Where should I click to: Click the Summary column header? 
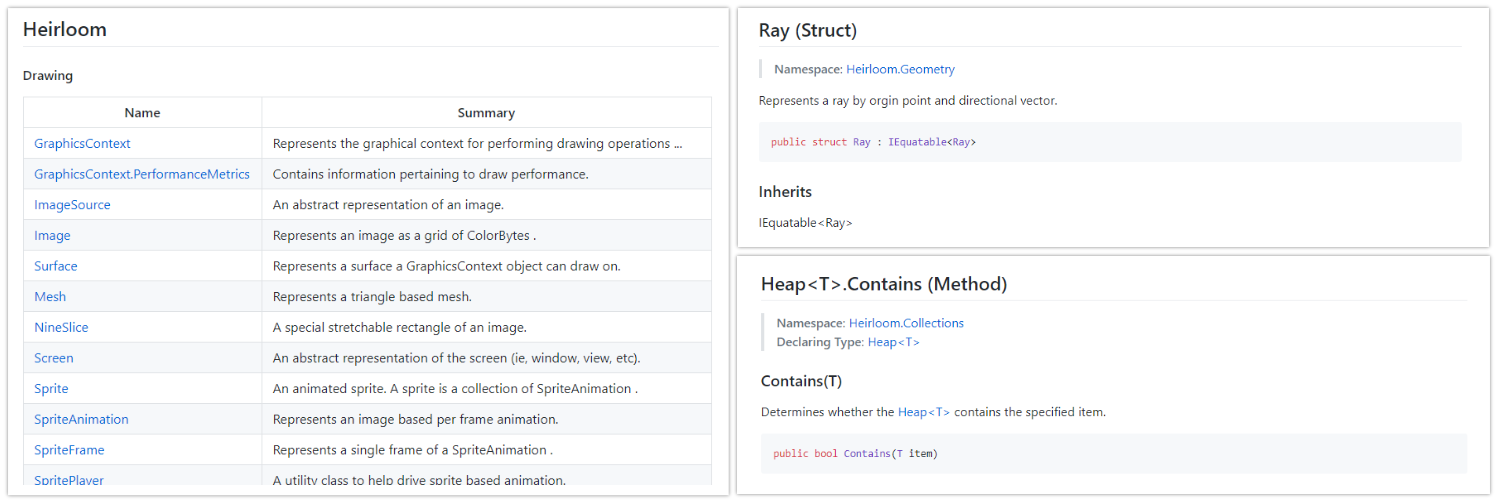click(x=486, y=113)
